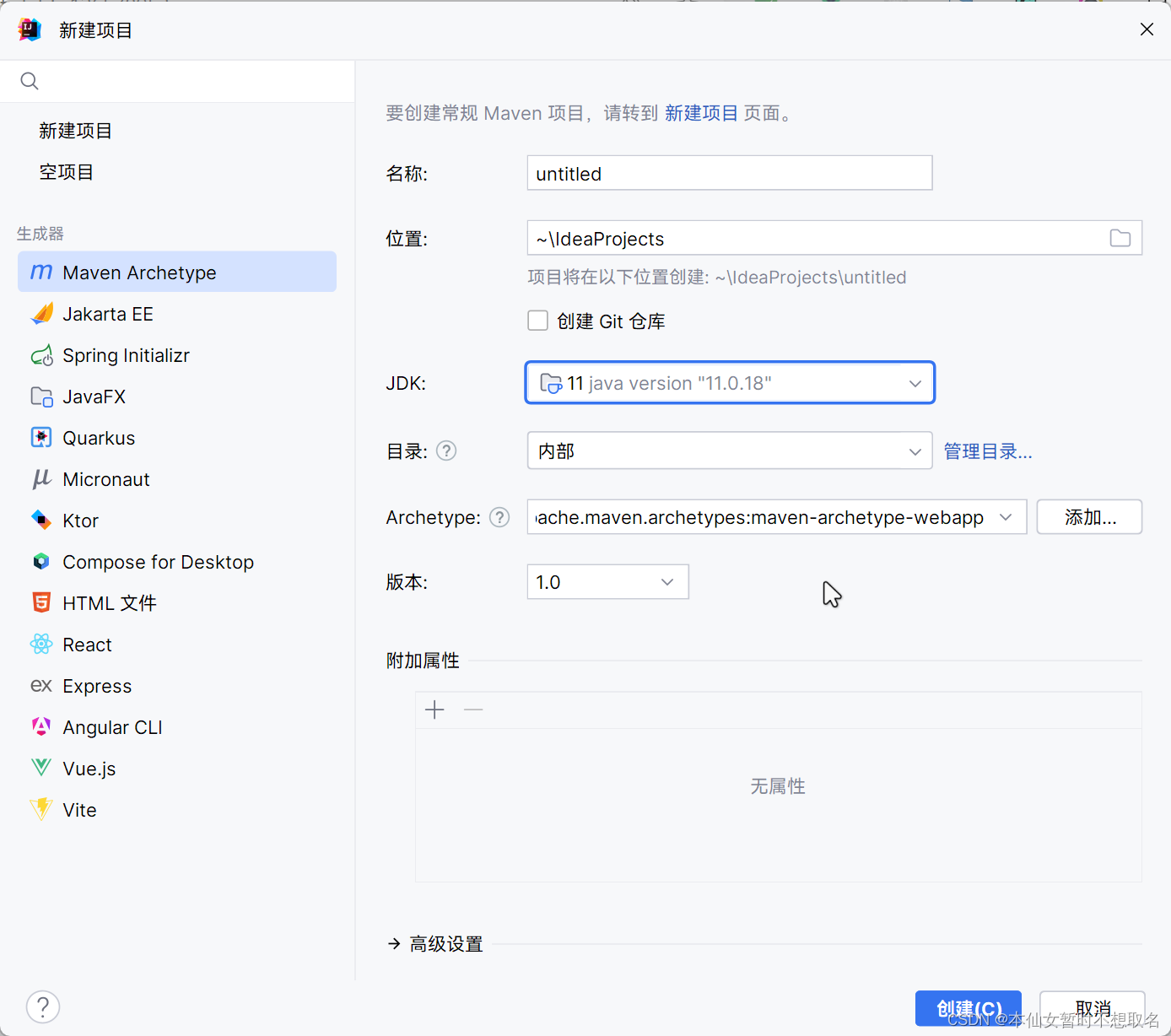Click the 取消 cancel button

[1093, 1008]
